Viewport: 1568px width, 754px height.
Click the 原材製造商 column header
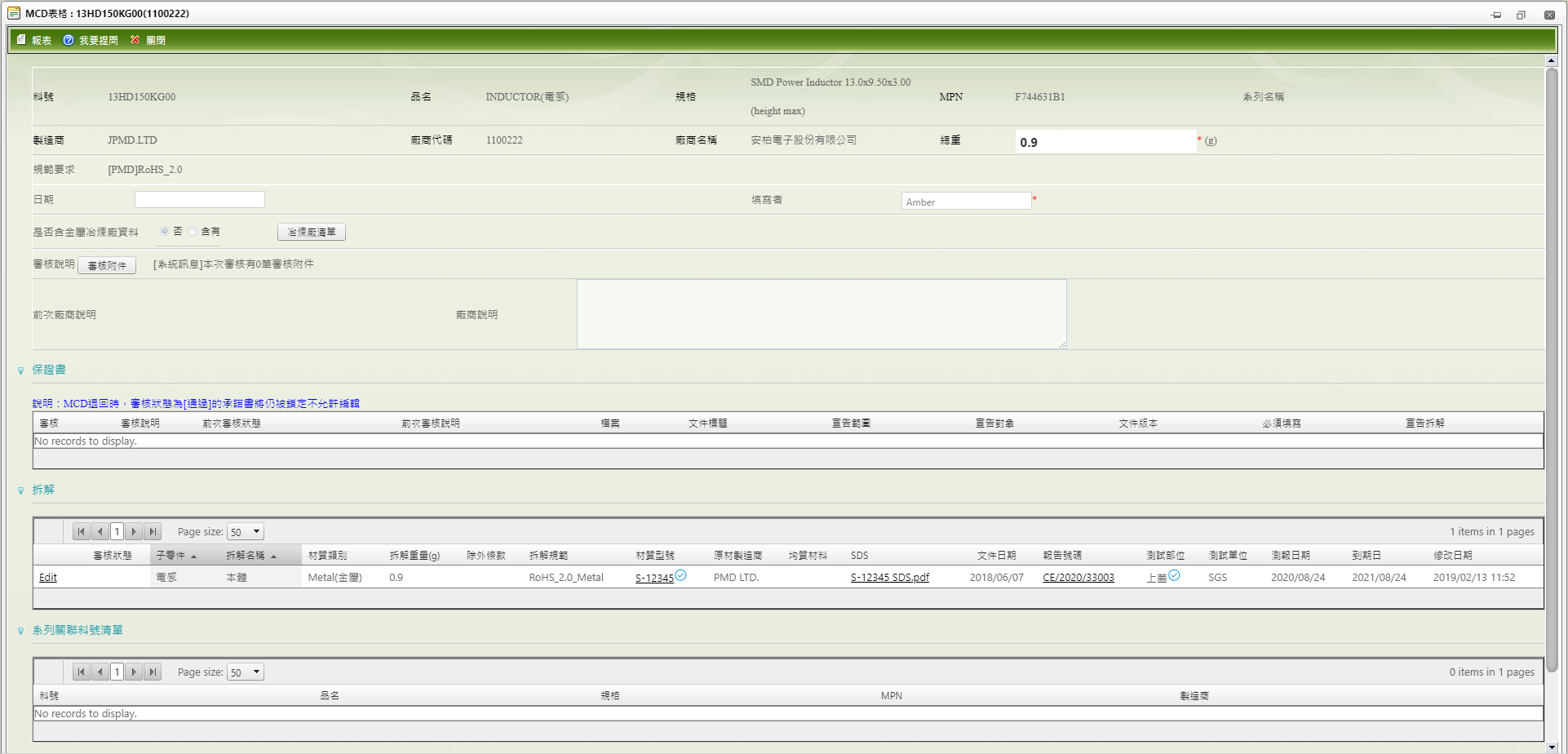pos(737,555)
